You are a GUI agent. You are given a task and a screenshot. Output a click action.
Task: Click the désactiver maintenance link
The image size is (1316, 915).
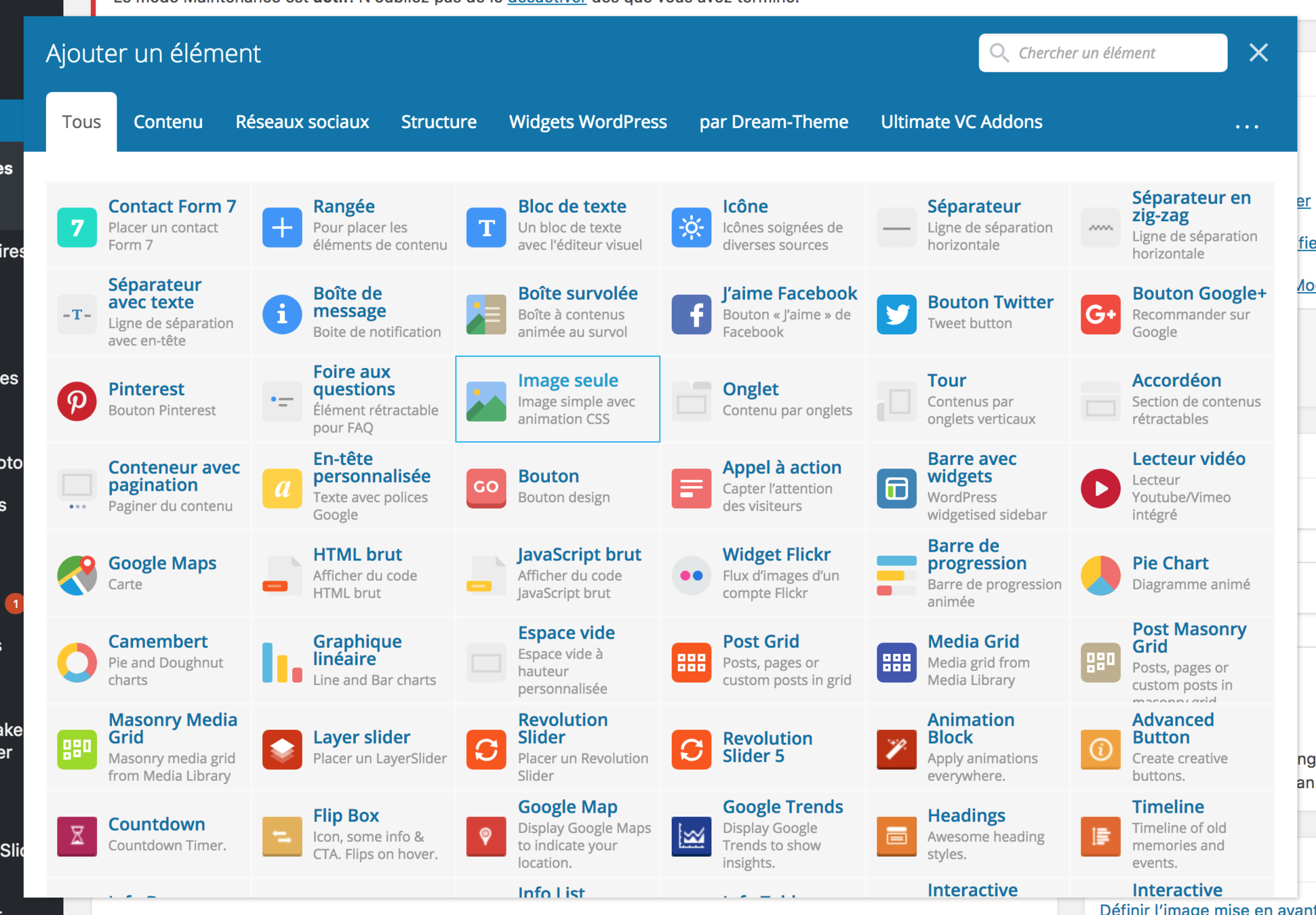pos(546,2)
